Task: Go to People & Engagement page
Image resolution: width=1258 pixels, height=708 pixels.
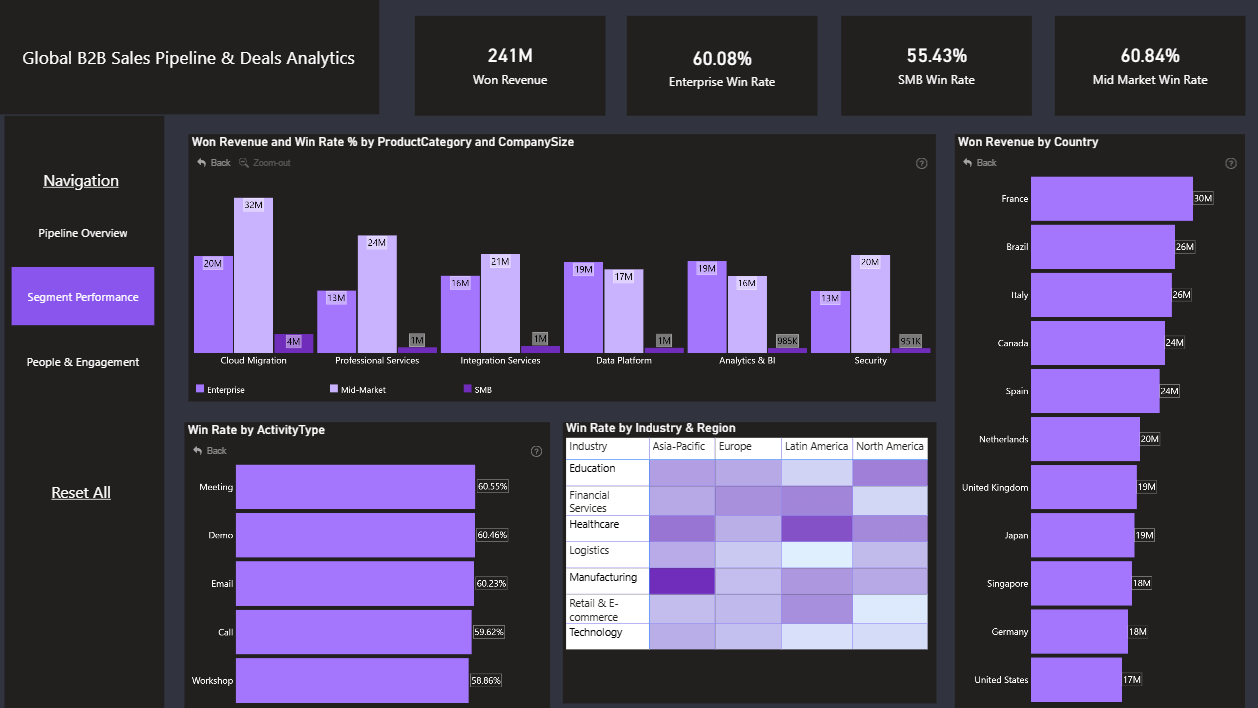Action: (83, 362)
